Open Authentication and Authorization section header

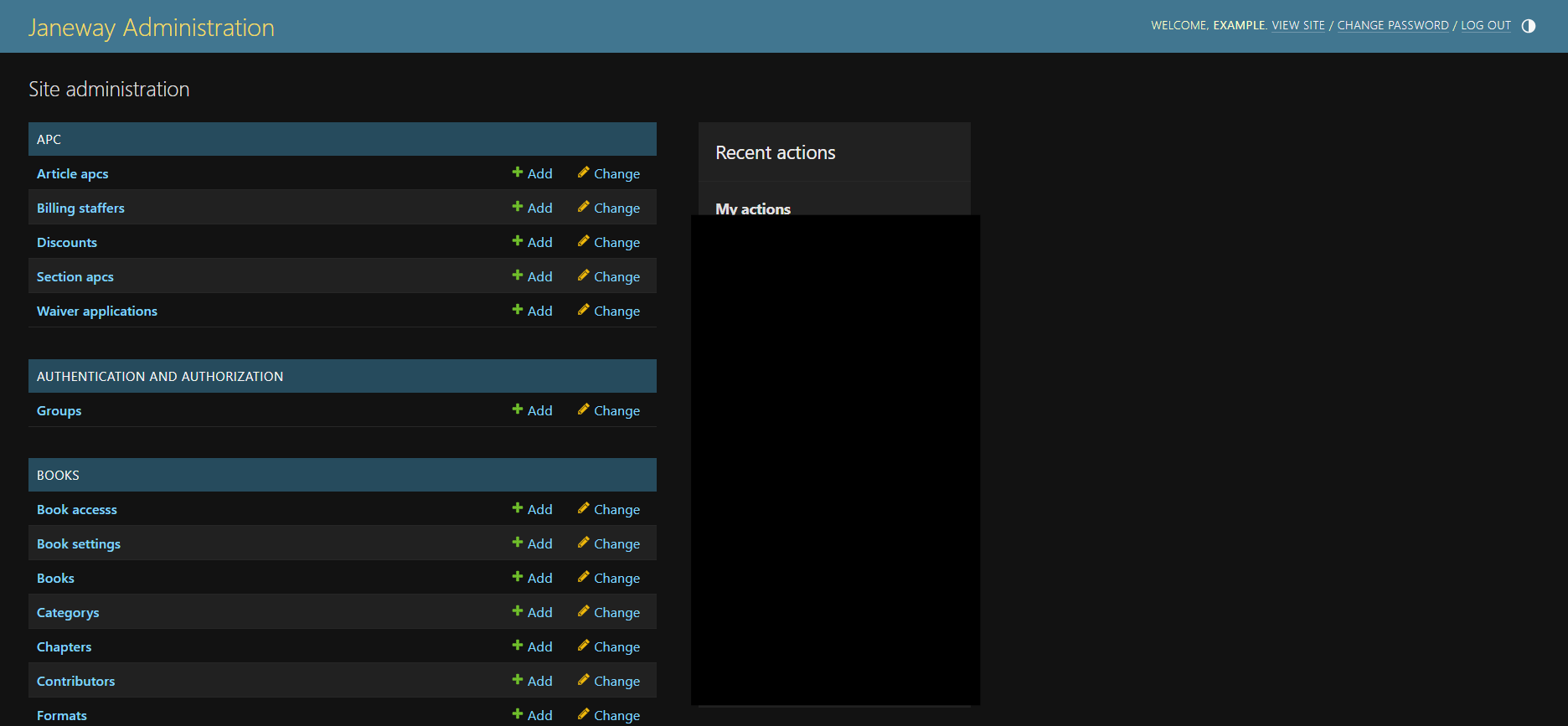click(x=160, y=376)
